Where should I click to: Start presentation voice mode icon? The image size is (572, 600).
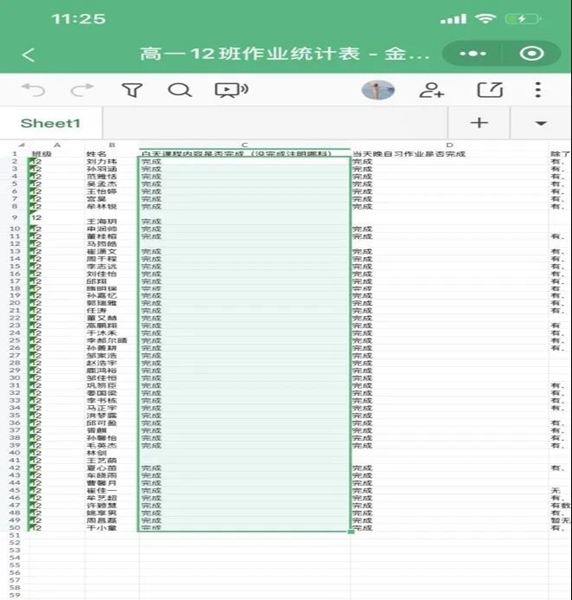point(231,90)
